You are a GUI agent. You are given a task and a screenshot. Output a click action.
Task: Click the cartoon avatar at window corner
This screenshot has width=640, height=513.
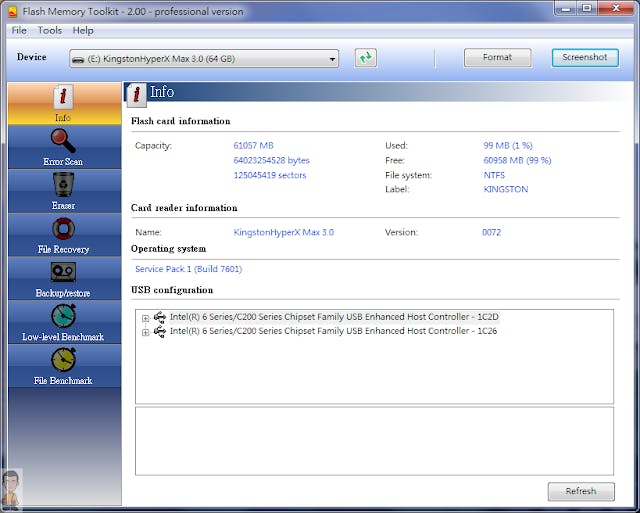[x=11, y=489]
